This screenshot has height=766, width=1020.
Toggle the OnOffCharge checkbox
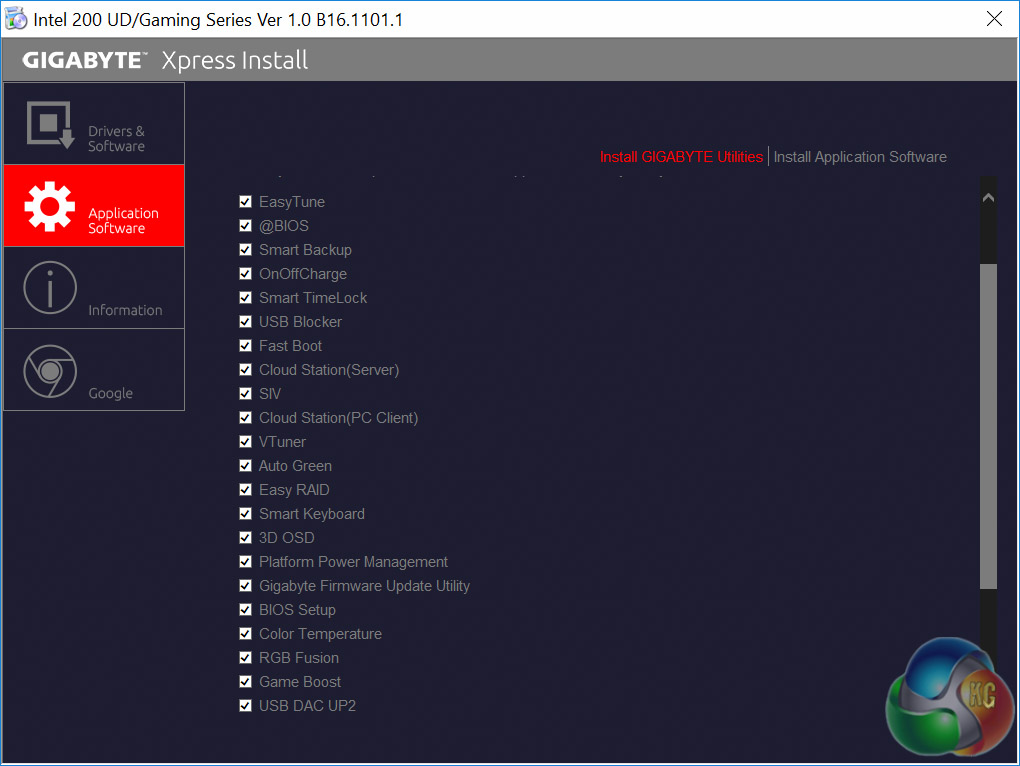point(245,274)
